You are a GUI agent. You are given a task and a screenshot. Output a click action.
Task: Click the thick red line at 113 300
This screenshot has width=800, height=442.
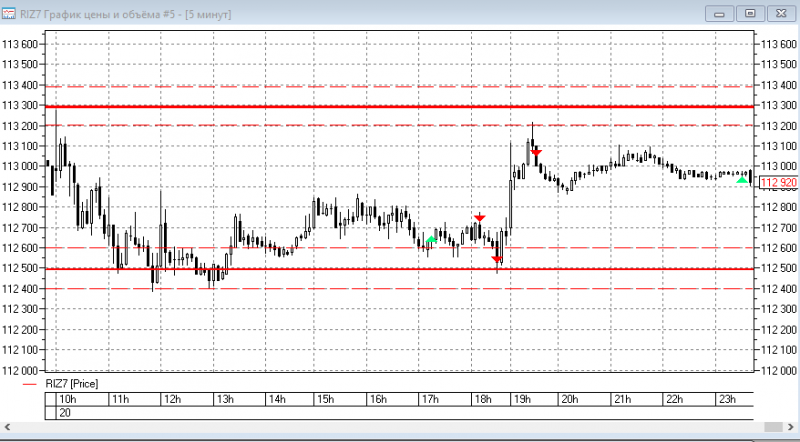point(399,107)
